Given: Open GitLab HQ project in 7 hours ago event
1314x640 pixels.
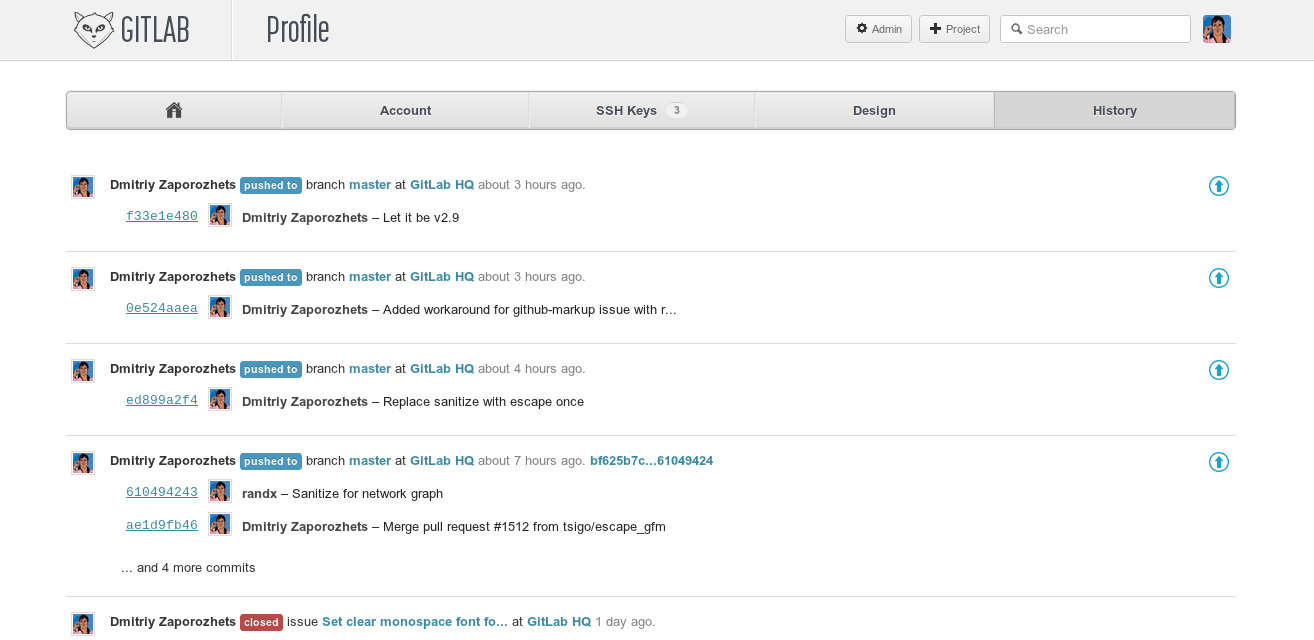Looking at the screenshot, I should (x=442, y=461).
